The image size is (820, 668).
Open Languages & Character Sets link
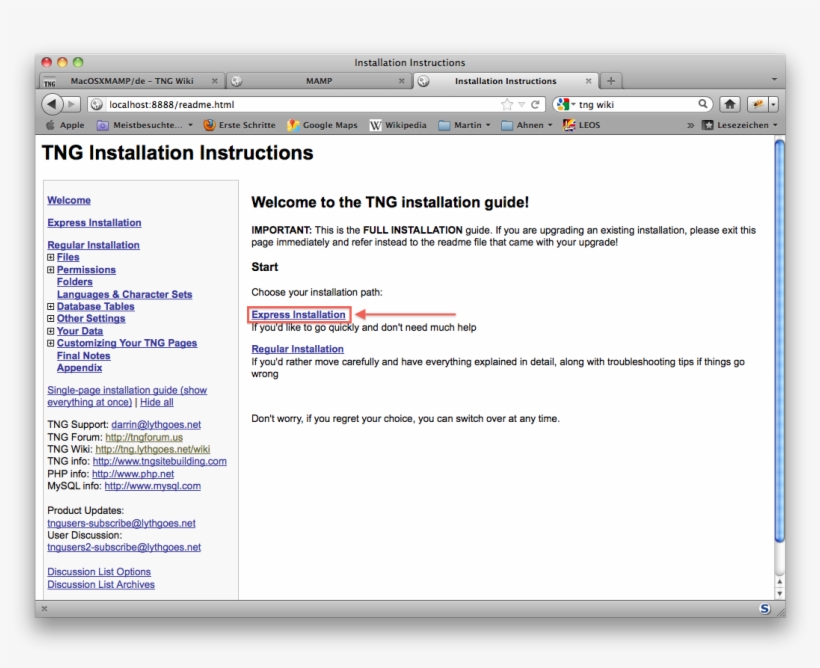pyautogui.click(x=124, y=295)
